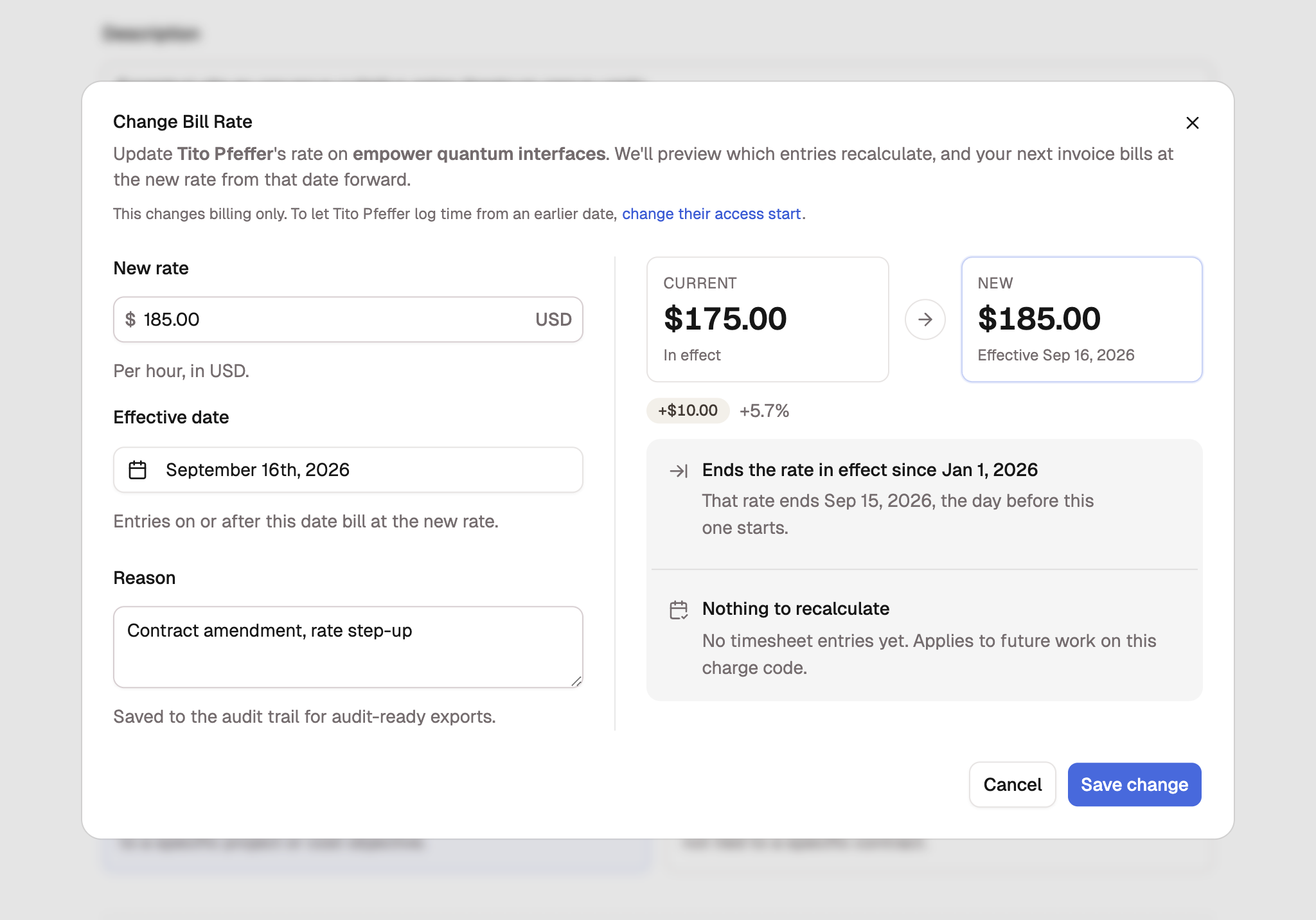Click the calendar icon in Effective date
This screenshot has height=920, width=1316.
[138, 470]
